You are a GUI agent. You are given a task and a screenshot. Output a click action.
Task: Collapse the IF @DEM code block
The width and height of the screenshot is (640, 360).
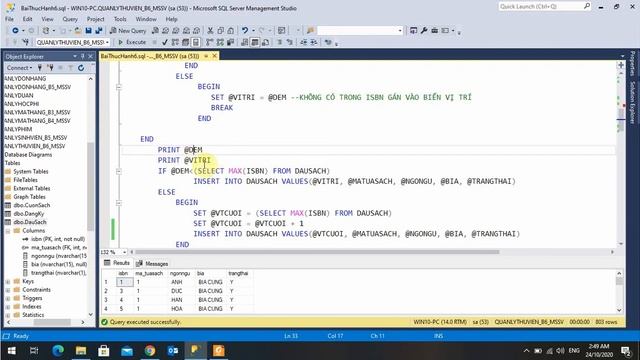tap(119, 171)
